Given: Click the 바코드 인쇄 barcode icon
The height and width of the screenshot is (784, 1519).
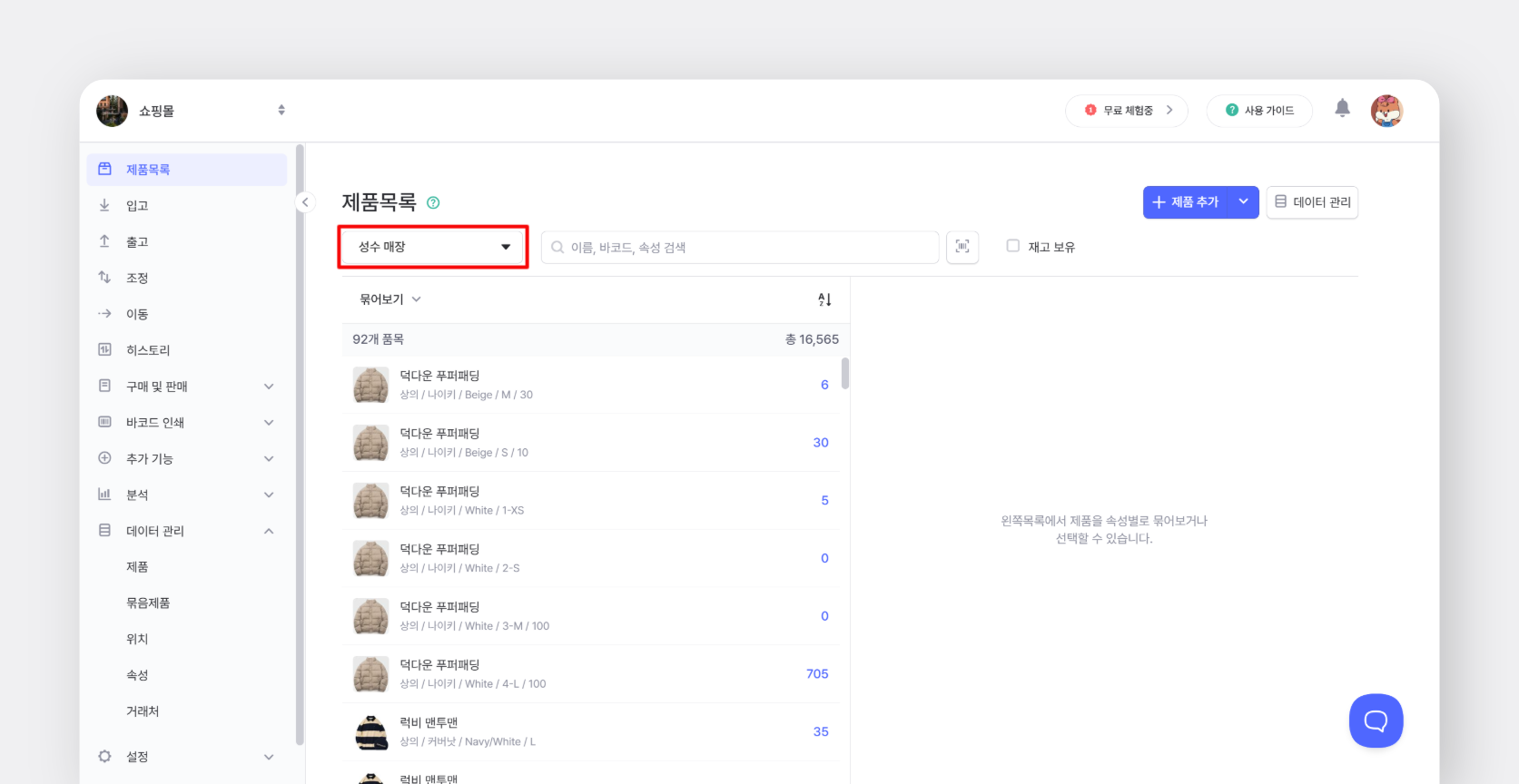Looking at the screenshot, I should [x=104, y=422].
